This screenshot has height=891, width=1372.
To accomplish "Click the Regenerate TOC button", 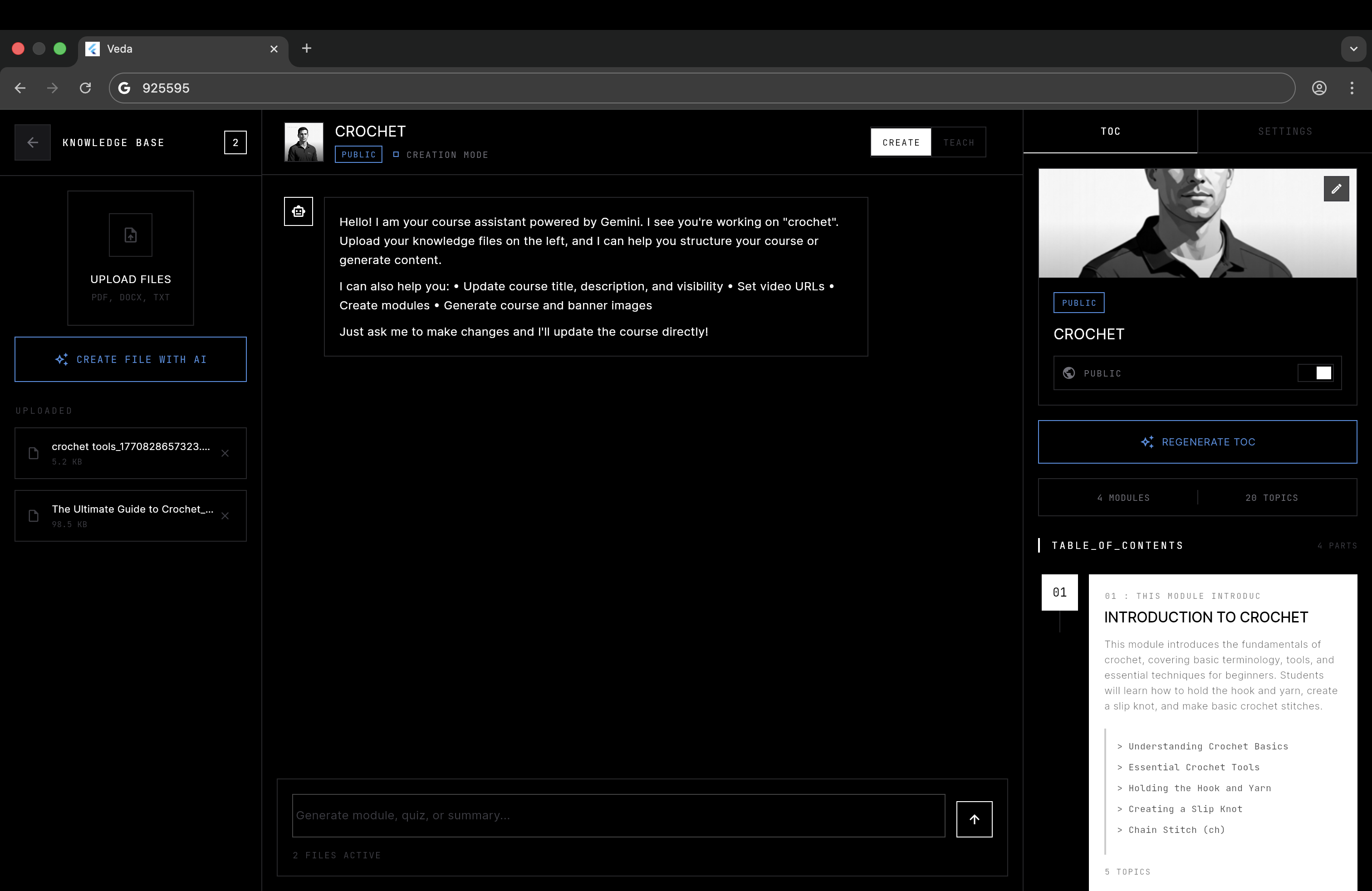I will [1197, 442].
